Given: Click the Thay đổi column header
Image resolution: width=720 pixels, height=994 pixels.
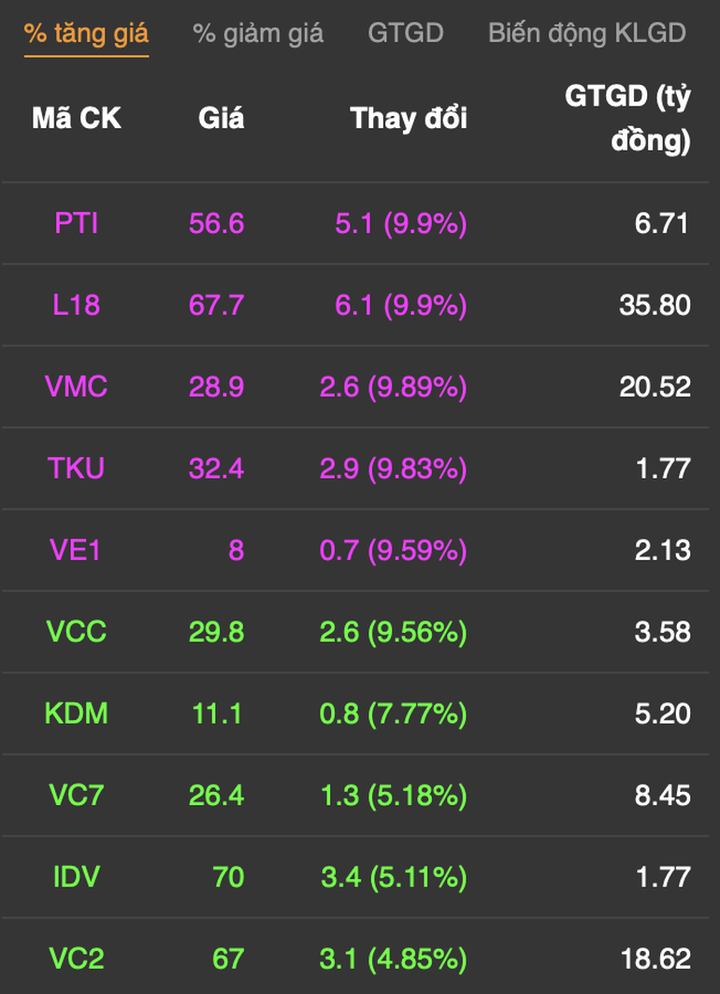Looking at the screenshot, I should pos(408,118).
